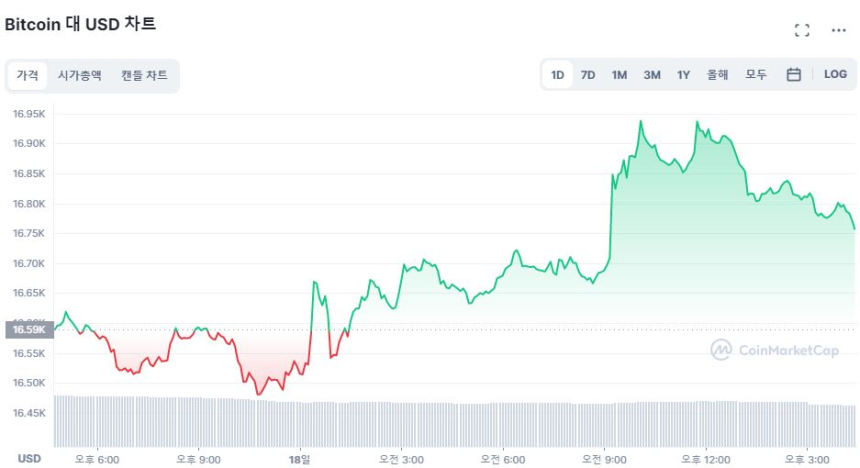Click the 18일 date marker on axis

(301, 459)
